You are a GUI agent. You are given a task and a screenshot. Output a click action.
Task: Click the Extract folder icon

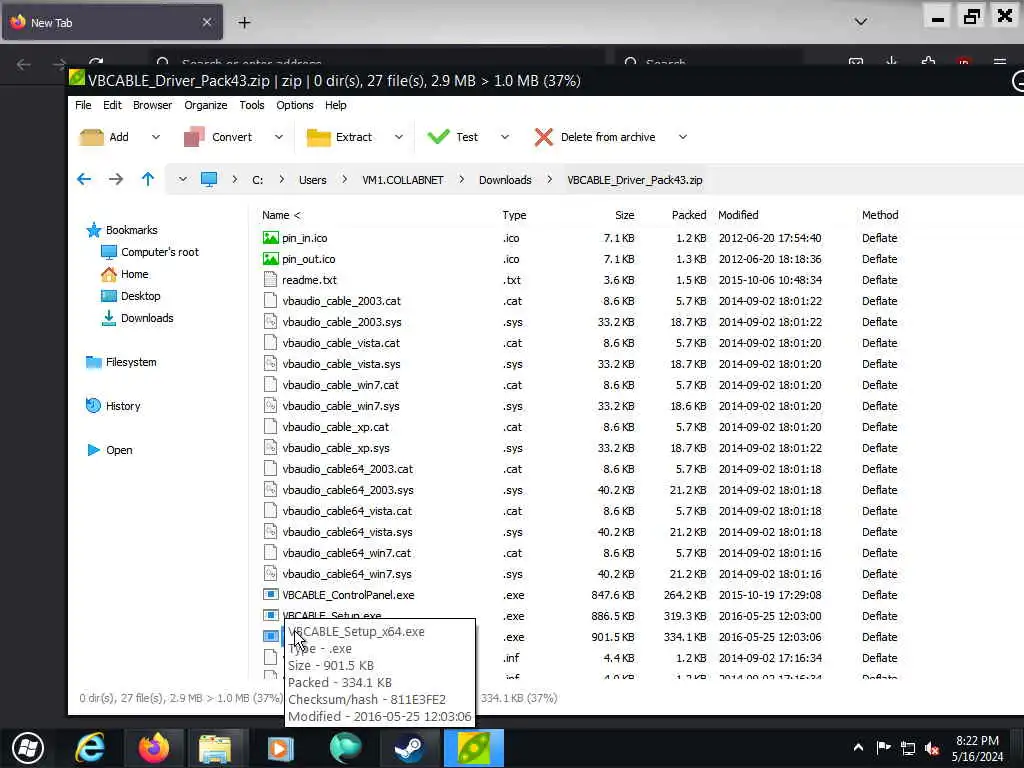click(319, 137)
